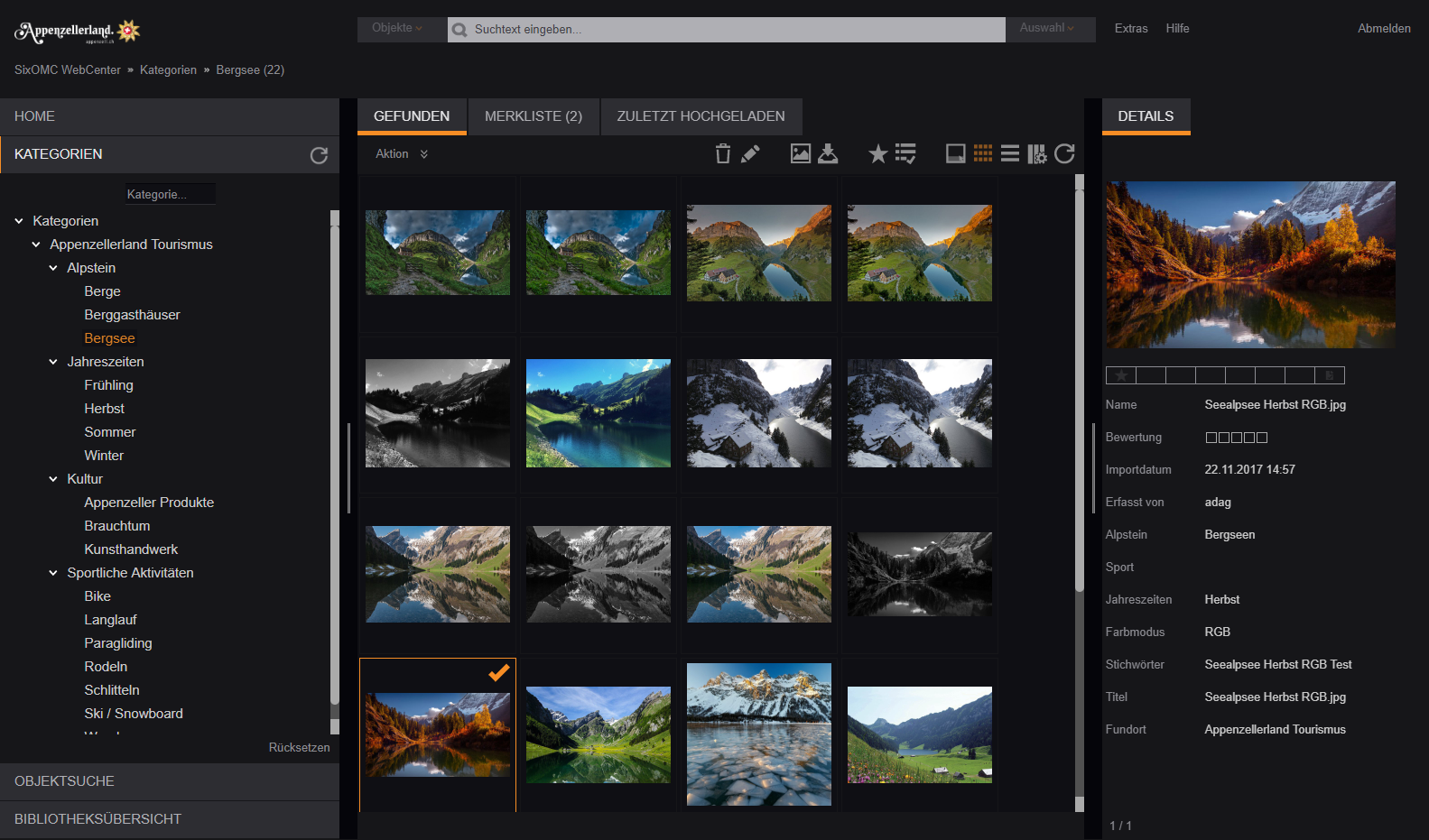
Task: Switch to the list view icon
Action: coord(1010,154)
